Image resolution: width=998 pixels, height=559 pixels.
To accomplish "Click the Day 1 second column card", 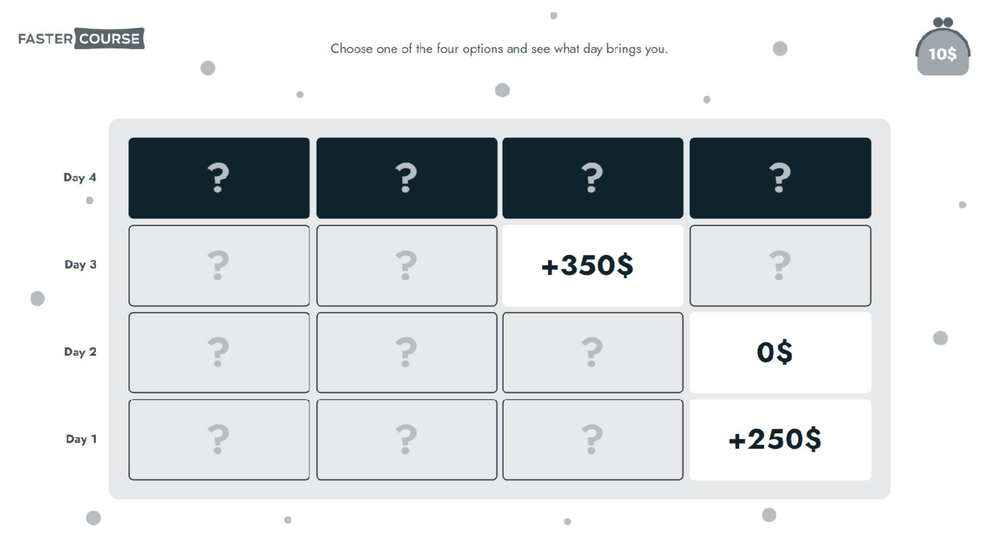I will click(x=406, y=439).
